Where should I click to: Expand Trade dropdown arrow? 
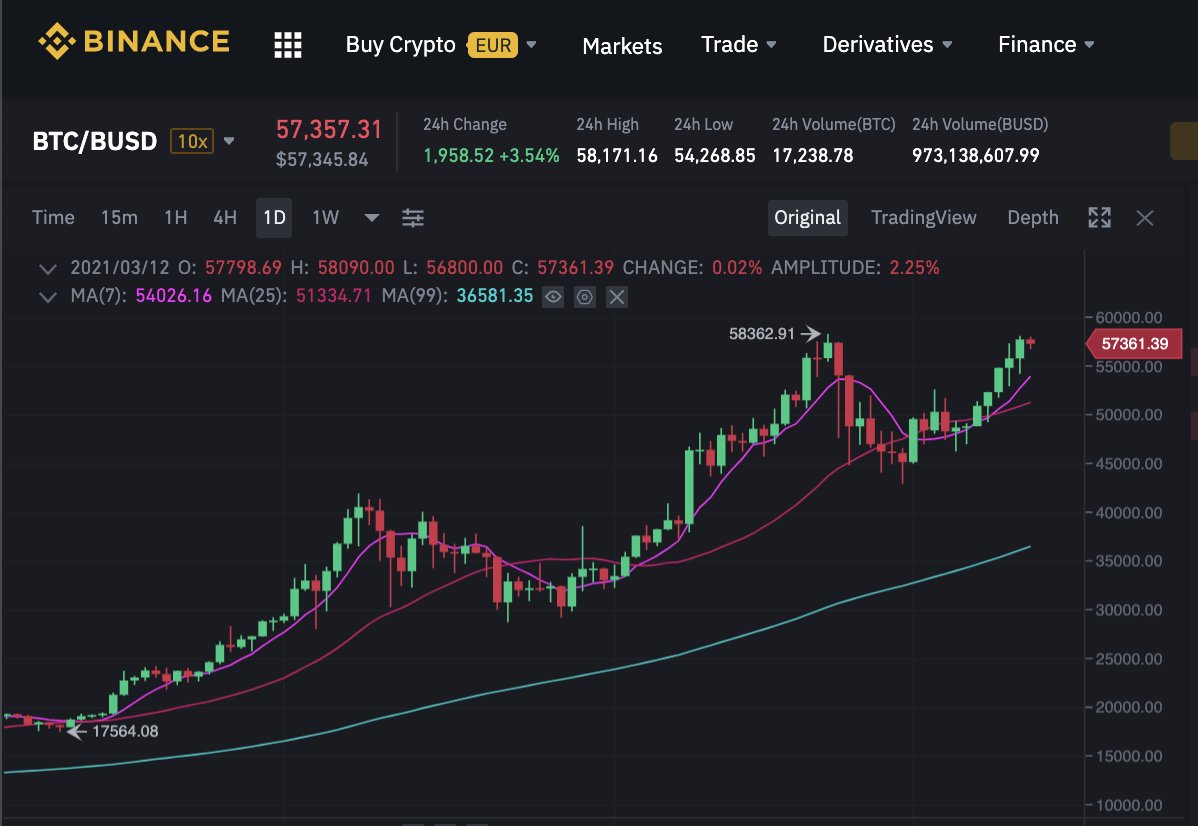tap(772, 44)
